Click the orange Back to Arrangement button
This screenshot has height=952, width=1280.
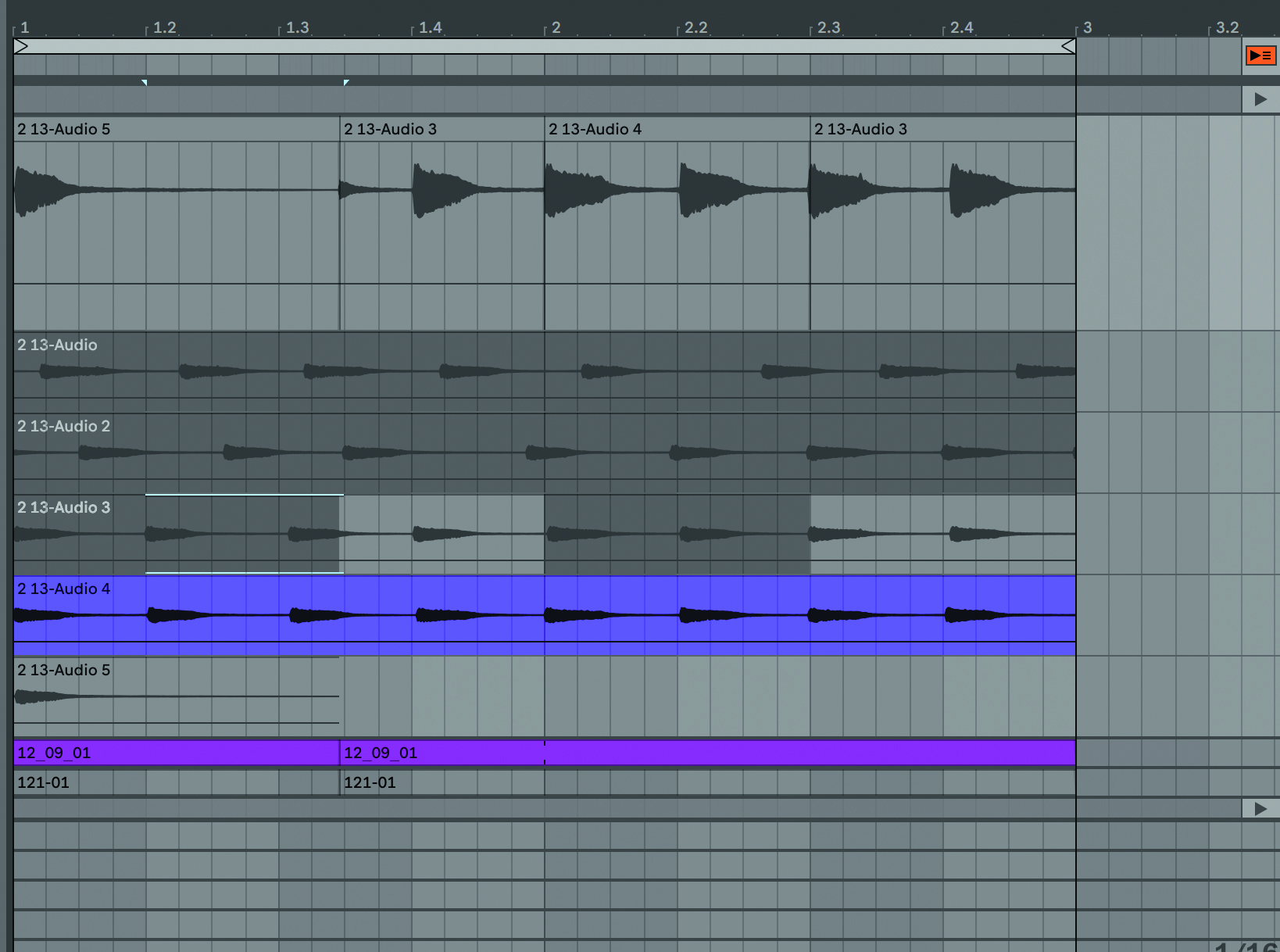coord(1260,55)
